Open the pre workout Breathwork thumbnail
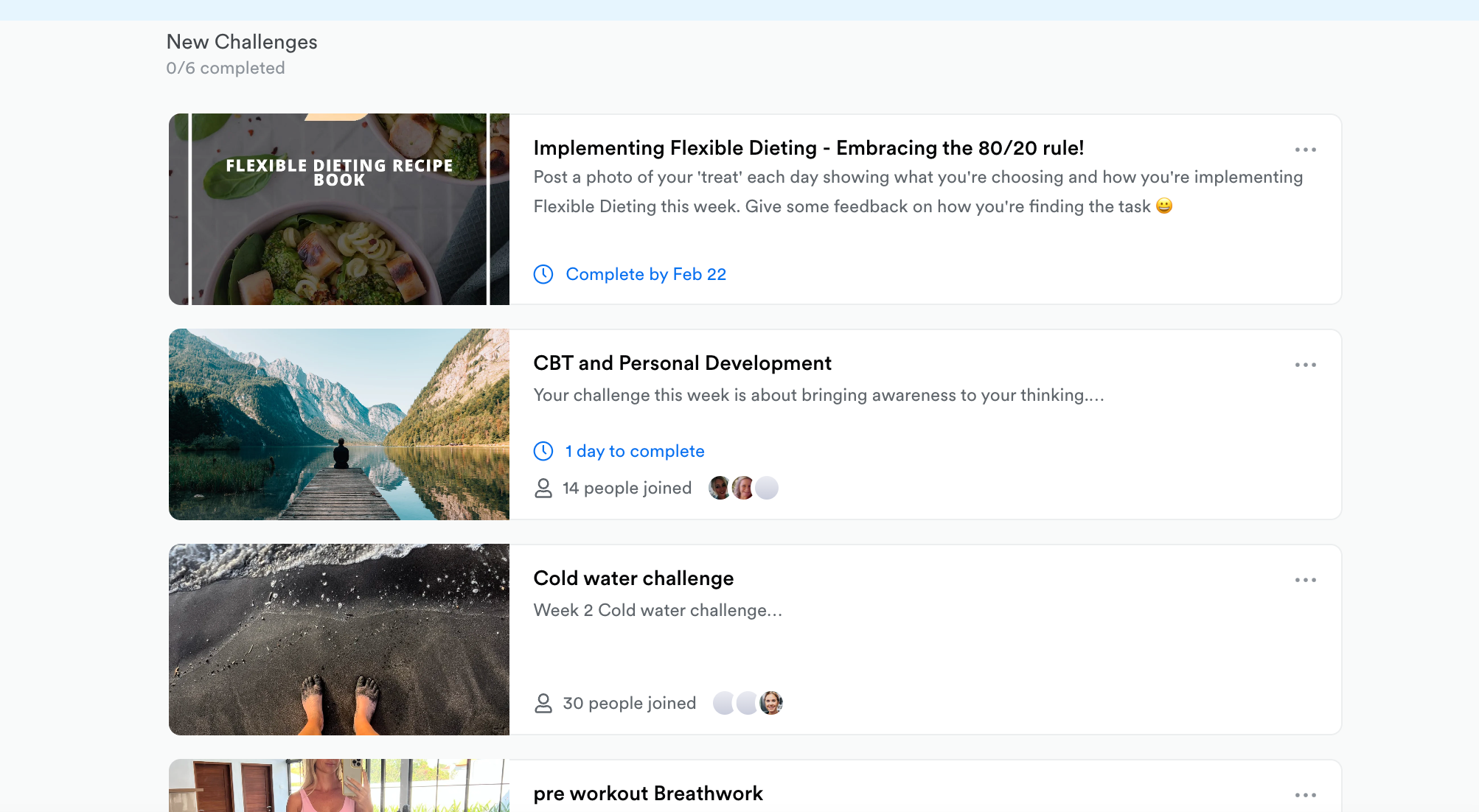 point(339,785)
